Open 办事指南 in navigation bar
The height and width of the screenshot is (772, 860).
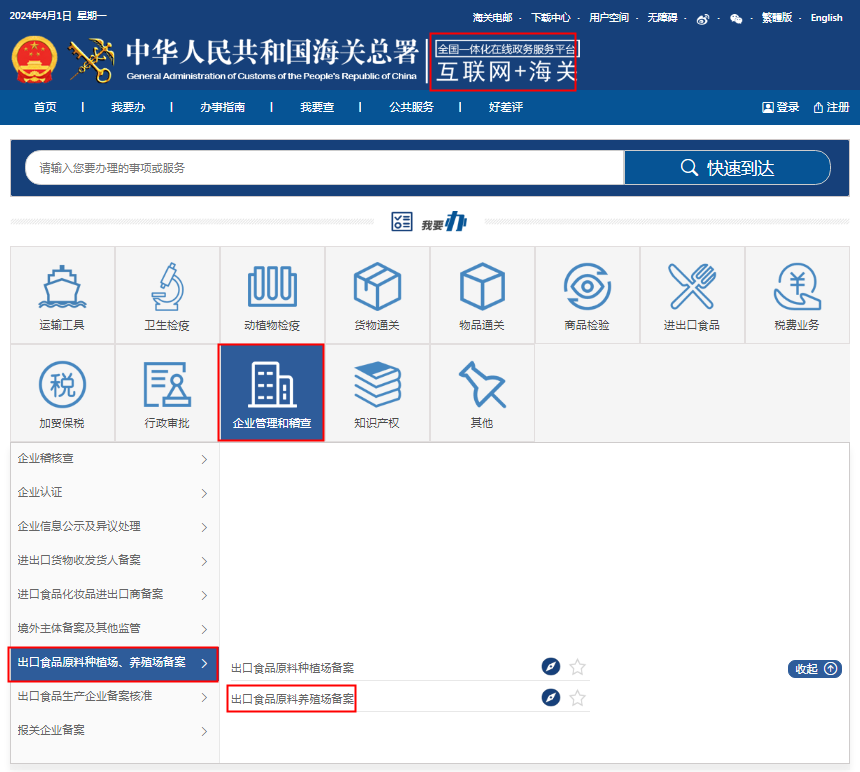point(223,107)
